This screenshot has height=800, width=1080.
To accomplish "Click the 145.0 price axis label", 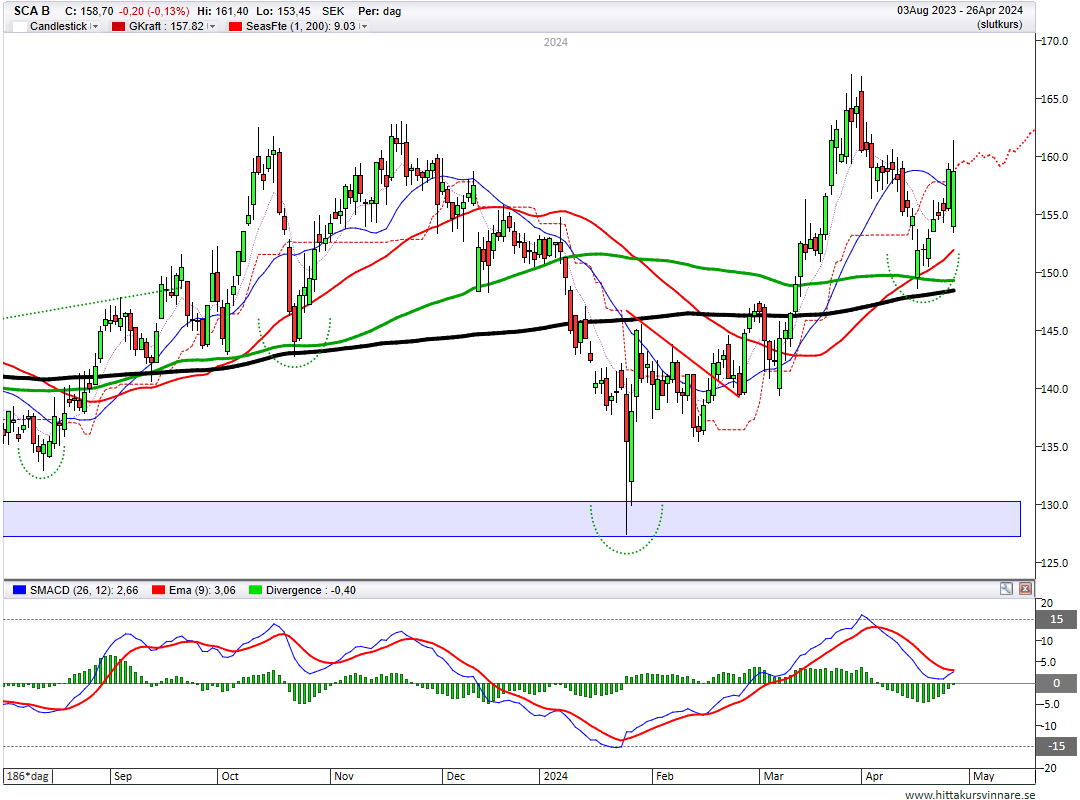I will (1054, 331).
